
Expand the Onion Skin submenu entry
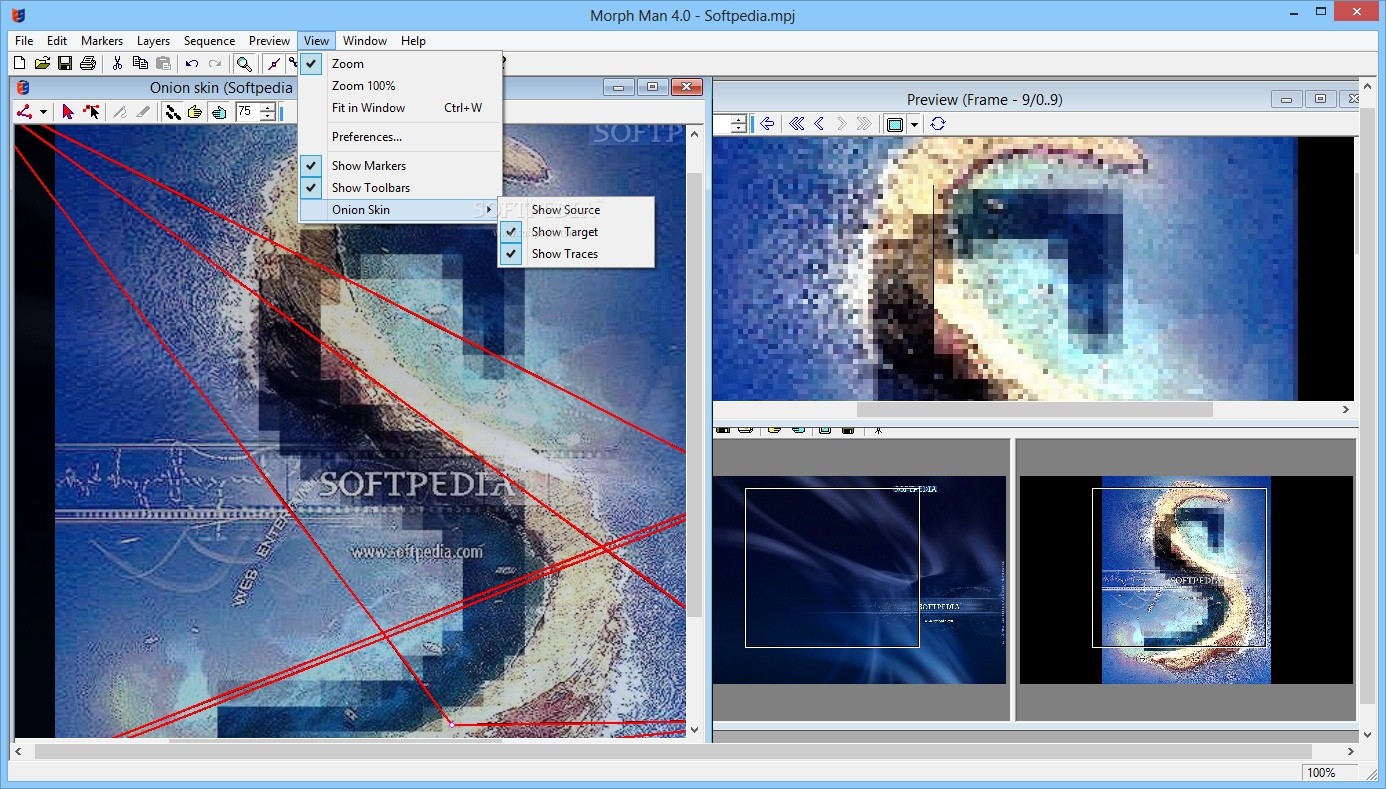(x=400, y=210)
